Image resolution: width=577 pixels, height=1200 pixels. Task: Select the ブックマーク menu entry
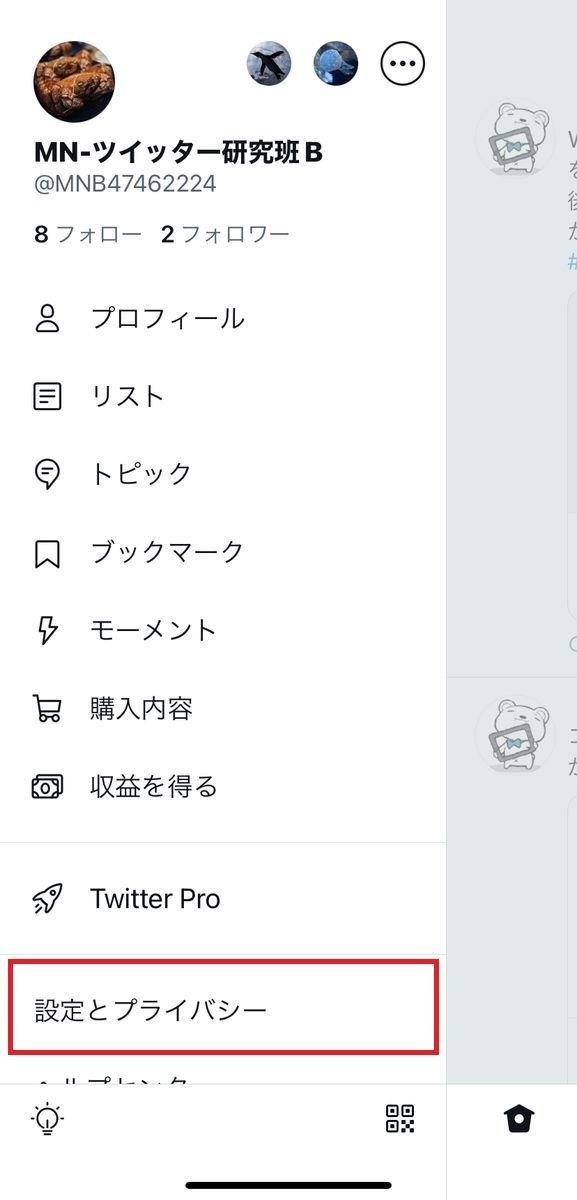coord(223,553)
